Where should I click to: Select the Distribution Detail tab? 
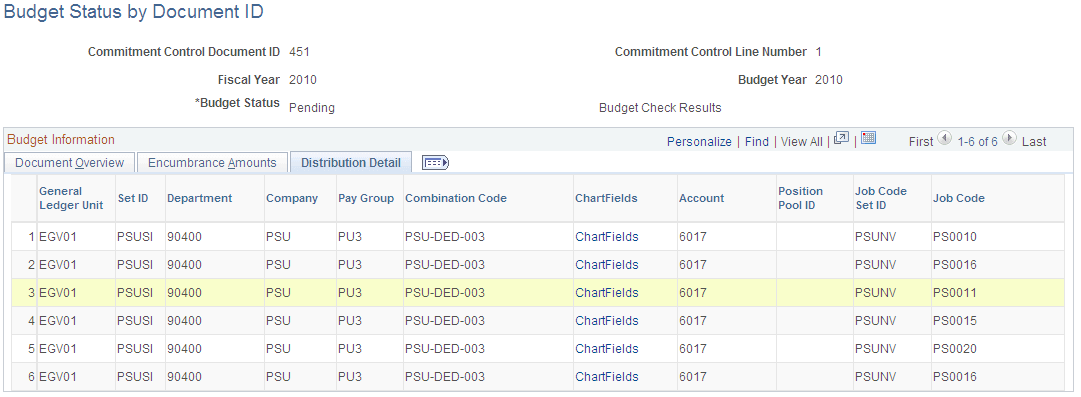coord(351,163)
